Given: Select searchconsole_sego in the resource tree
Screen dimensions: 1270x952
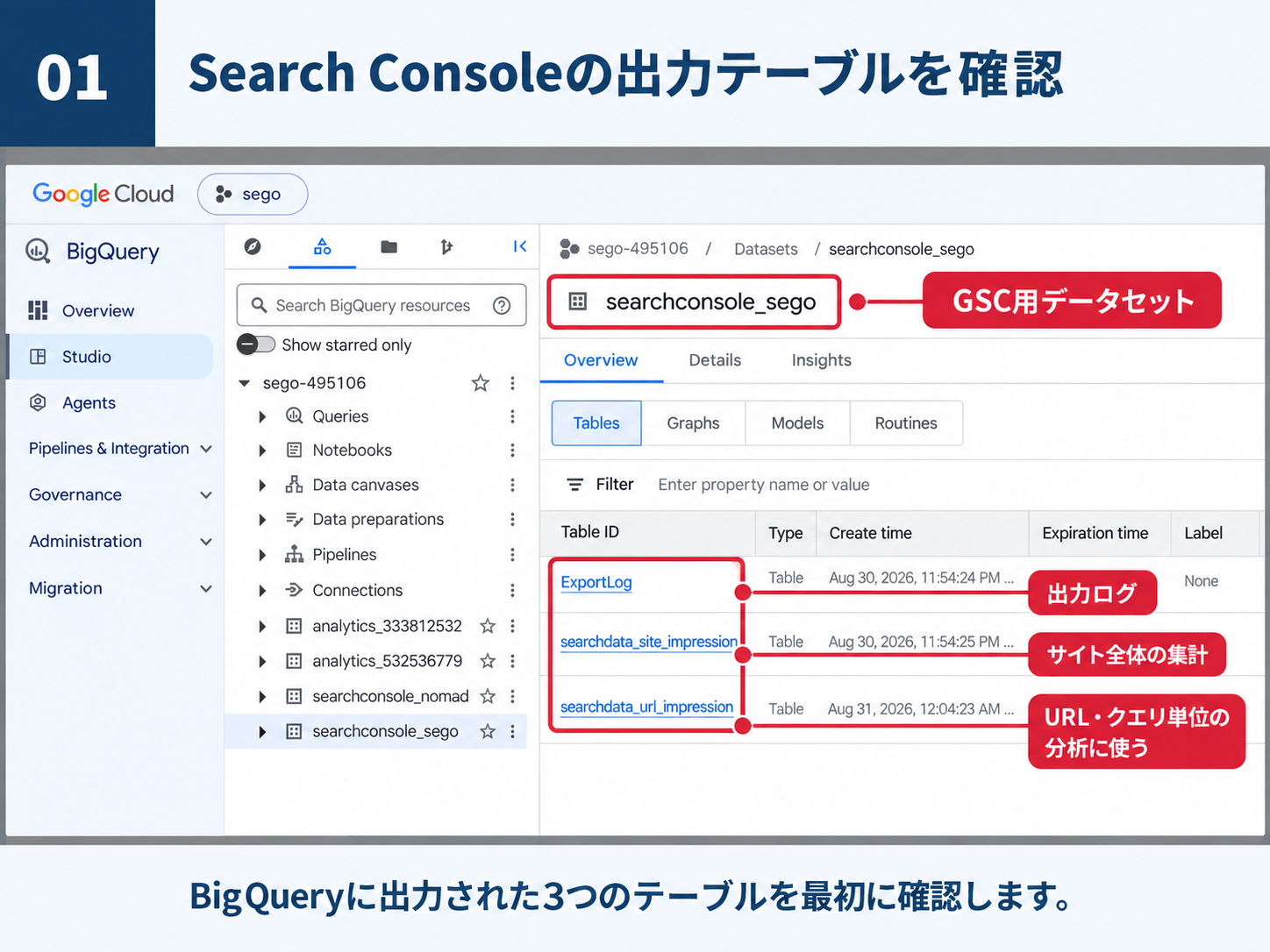Looking at the screenshot, I should tap(385, 731).
